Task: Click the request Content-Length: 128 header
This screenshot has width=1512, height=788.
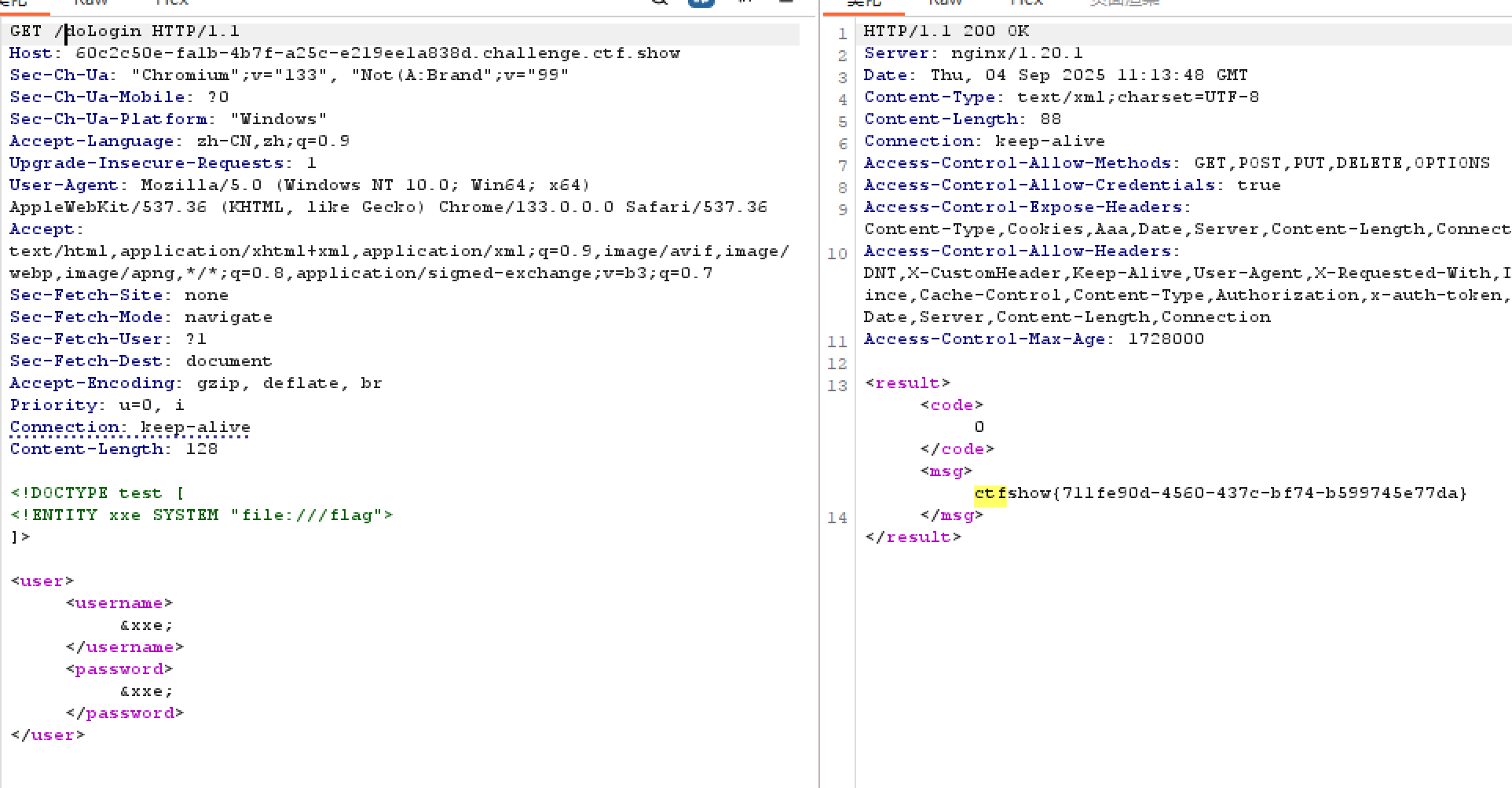Action: [113, 449]
